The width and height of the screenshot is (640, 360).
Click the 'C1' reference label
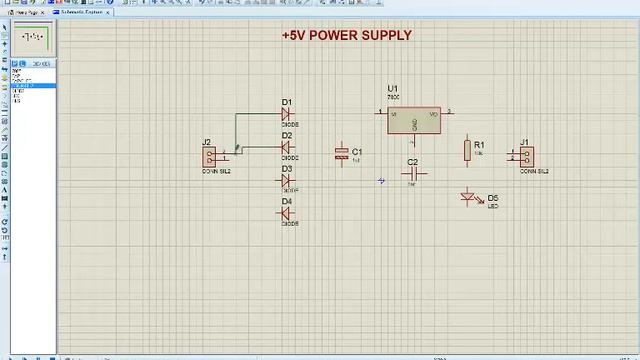point(357,152)
